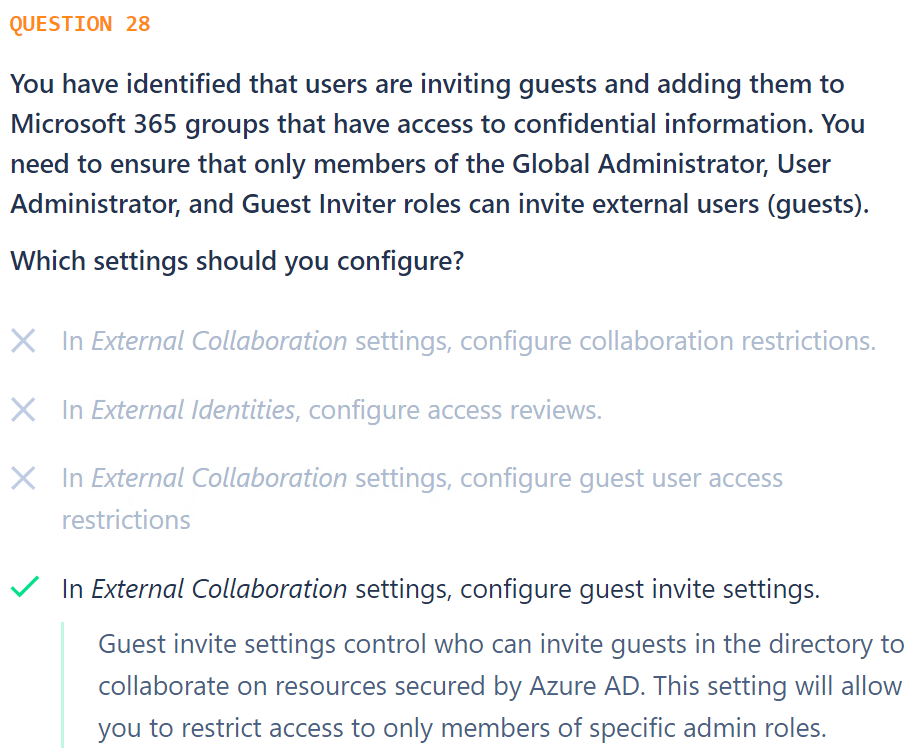The width and height of the screenshot is (923, 755).
Task: Click the X icon beside guest user access answer
Action: (24, 478)
